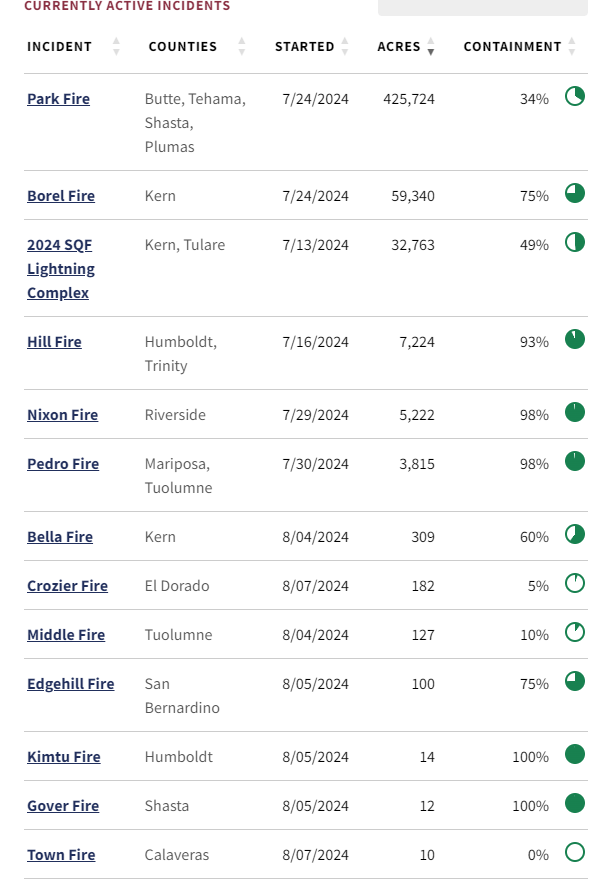
Task: Sort by Counties using its sort arrows
Action: click(x=241, y=46)
